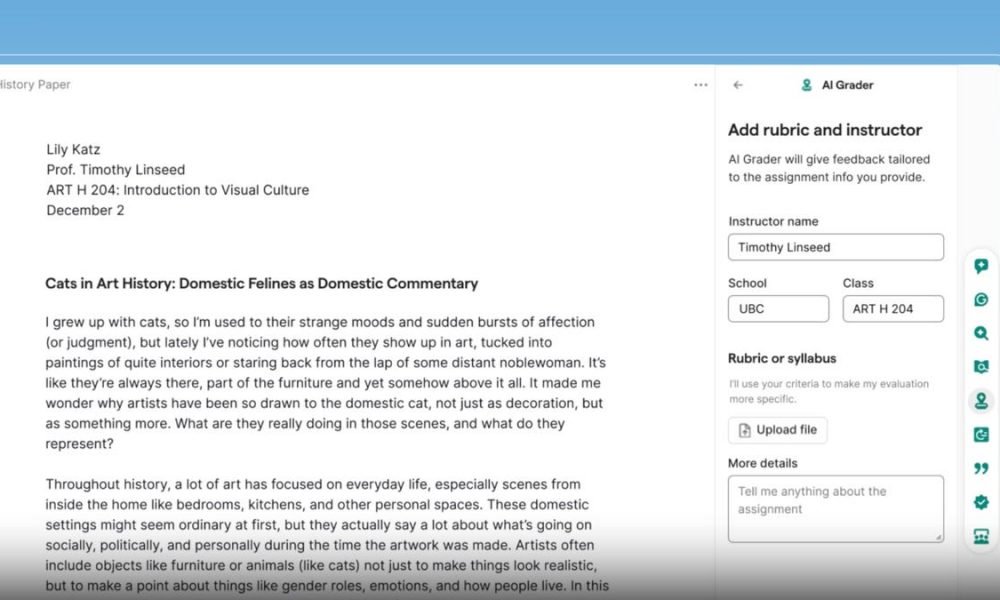1000x600 pixels.
Task: Click the 'Rubric or syllabus' label
Action: coord(782,358)
